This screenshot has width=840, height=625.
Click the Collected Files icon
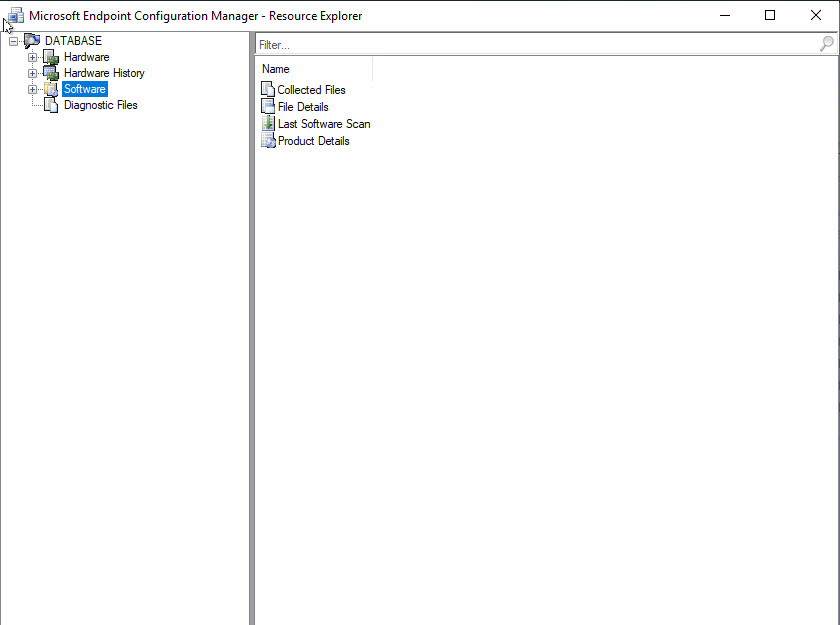point(267,90)
